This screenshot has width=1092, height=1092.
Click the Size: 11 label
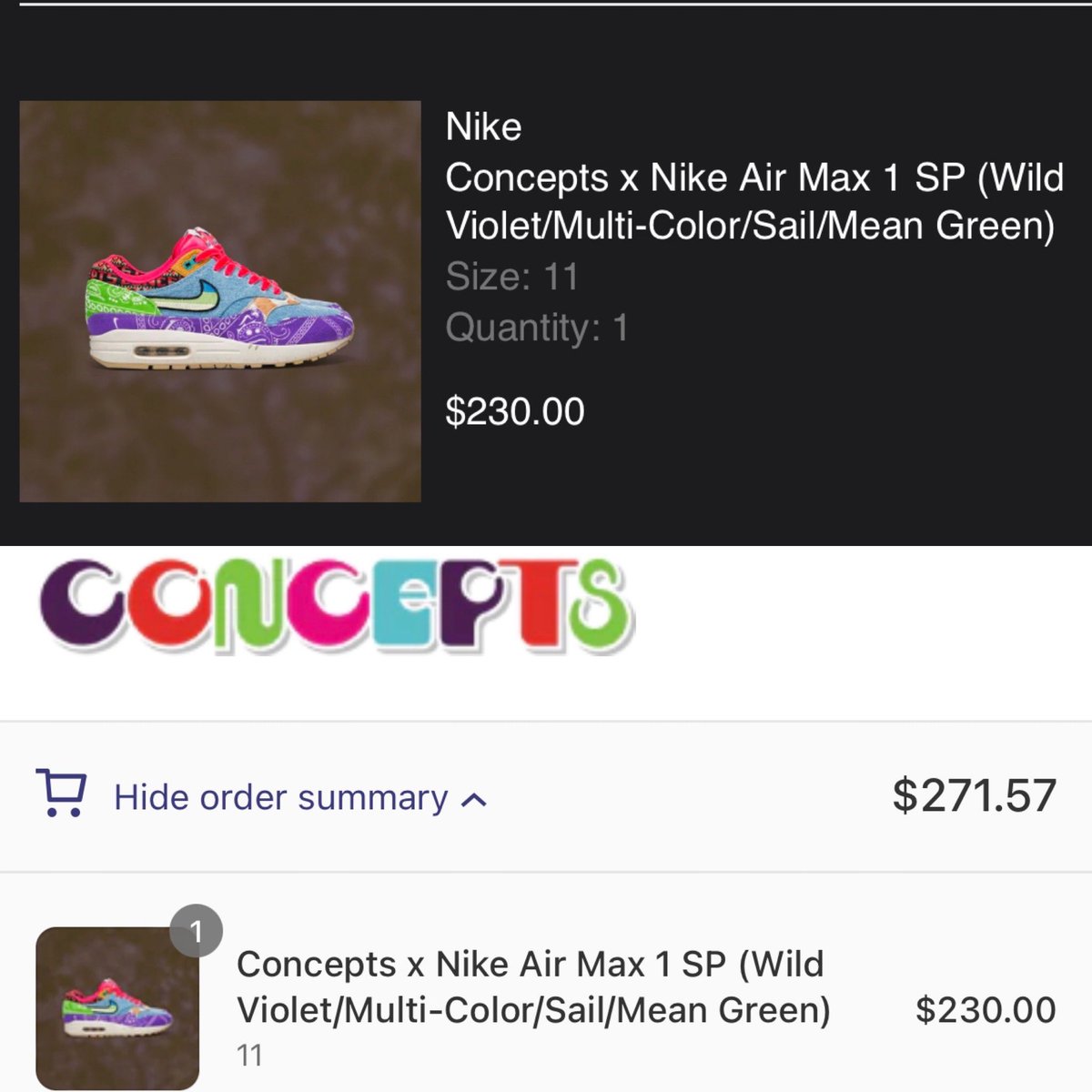[x=512, y=277]
